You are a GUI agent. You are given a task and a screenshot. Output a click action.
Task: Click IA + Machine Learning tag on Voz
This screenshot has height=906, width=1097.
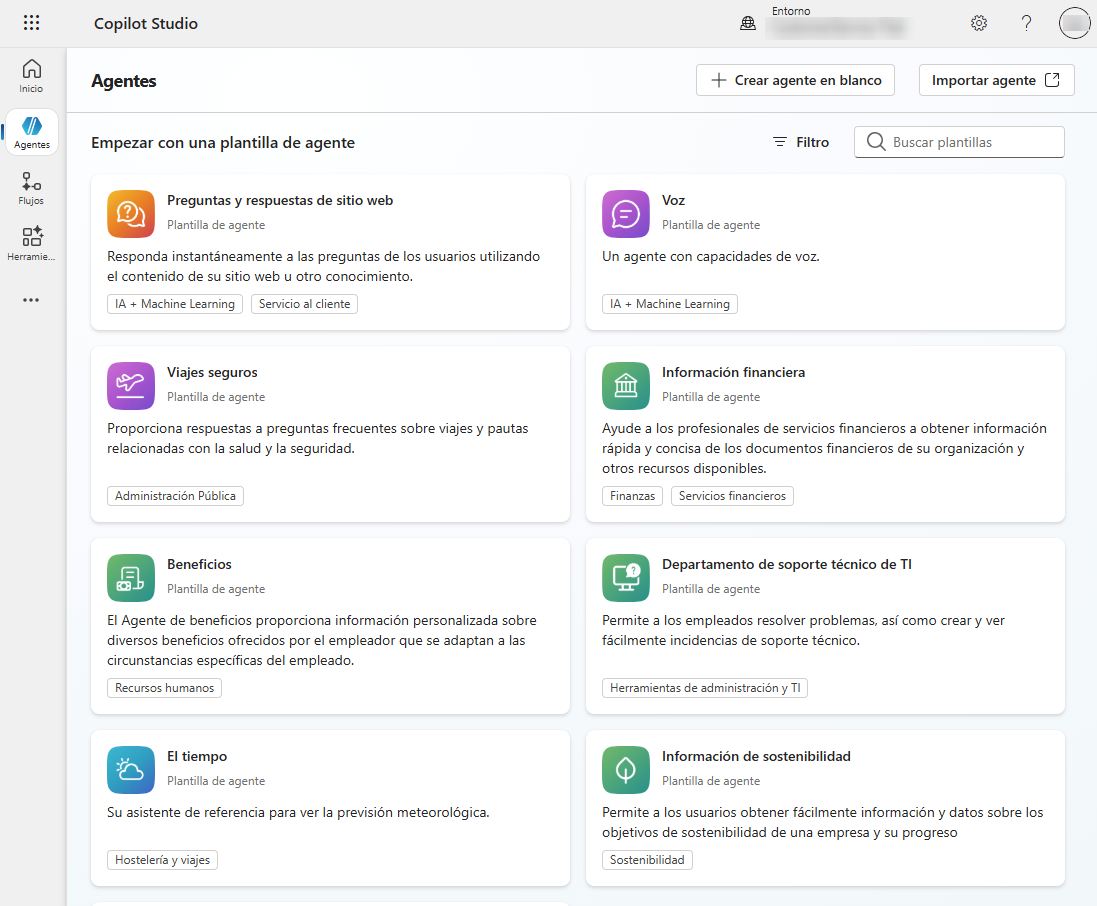click(x=670, y=304)
